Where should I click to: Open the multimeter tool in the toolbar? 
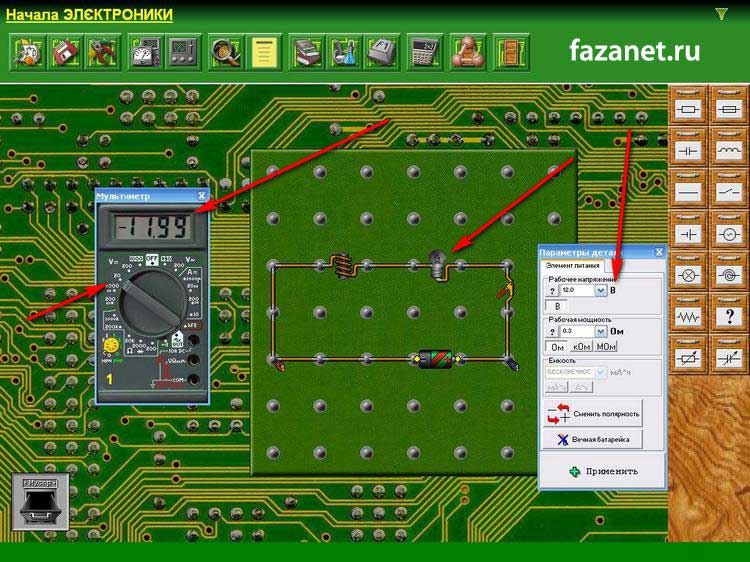pyautogui.click(x=145, y=50)
